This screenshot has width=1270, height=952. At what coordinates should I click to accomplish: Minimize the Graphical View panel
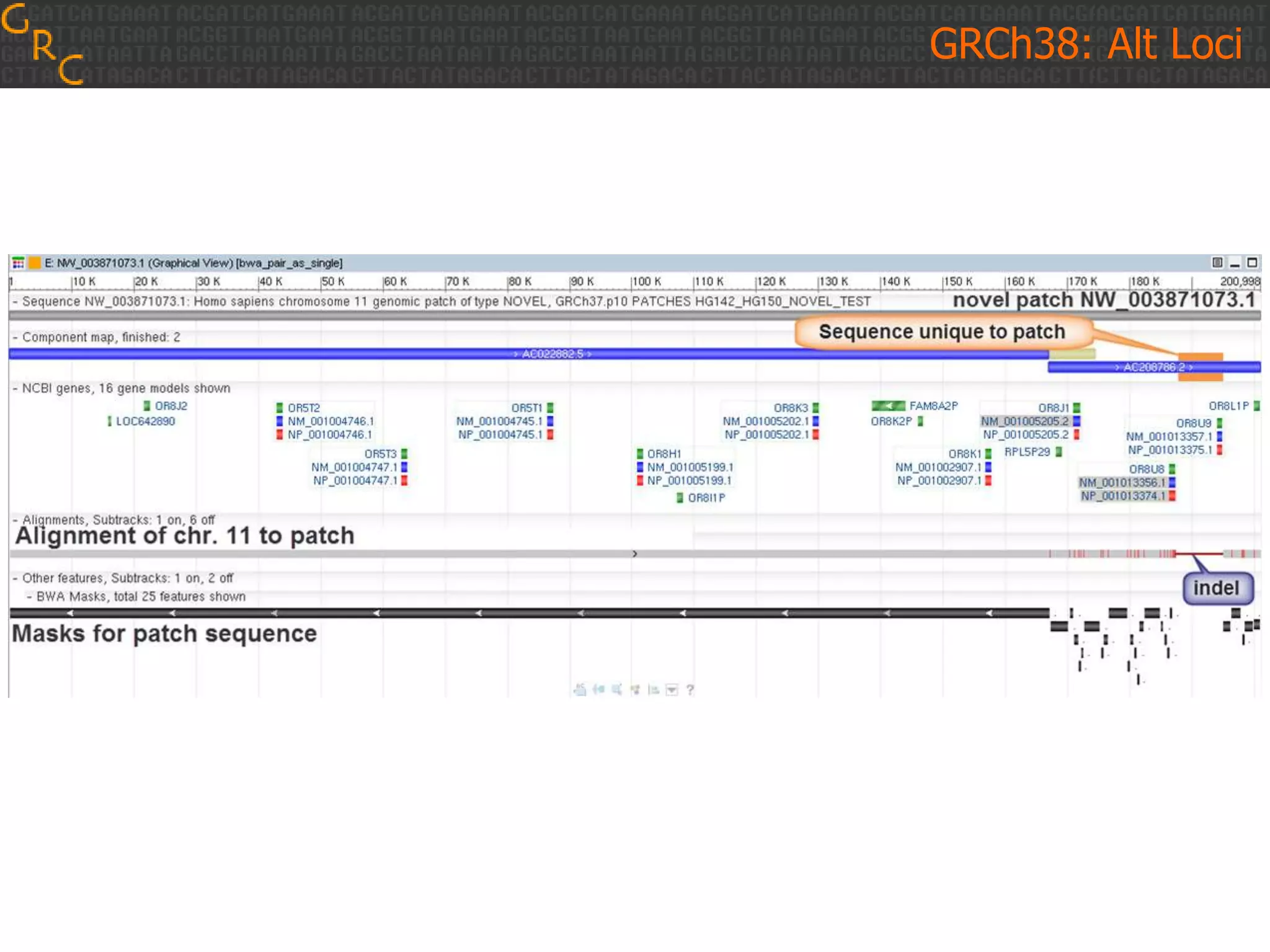click(1235, 264)
